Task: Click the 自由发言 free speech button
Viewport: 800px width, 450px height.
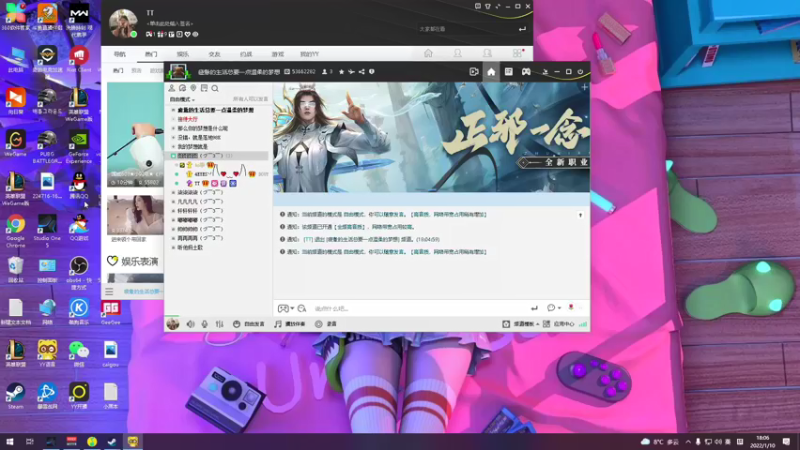Action: 249,324
